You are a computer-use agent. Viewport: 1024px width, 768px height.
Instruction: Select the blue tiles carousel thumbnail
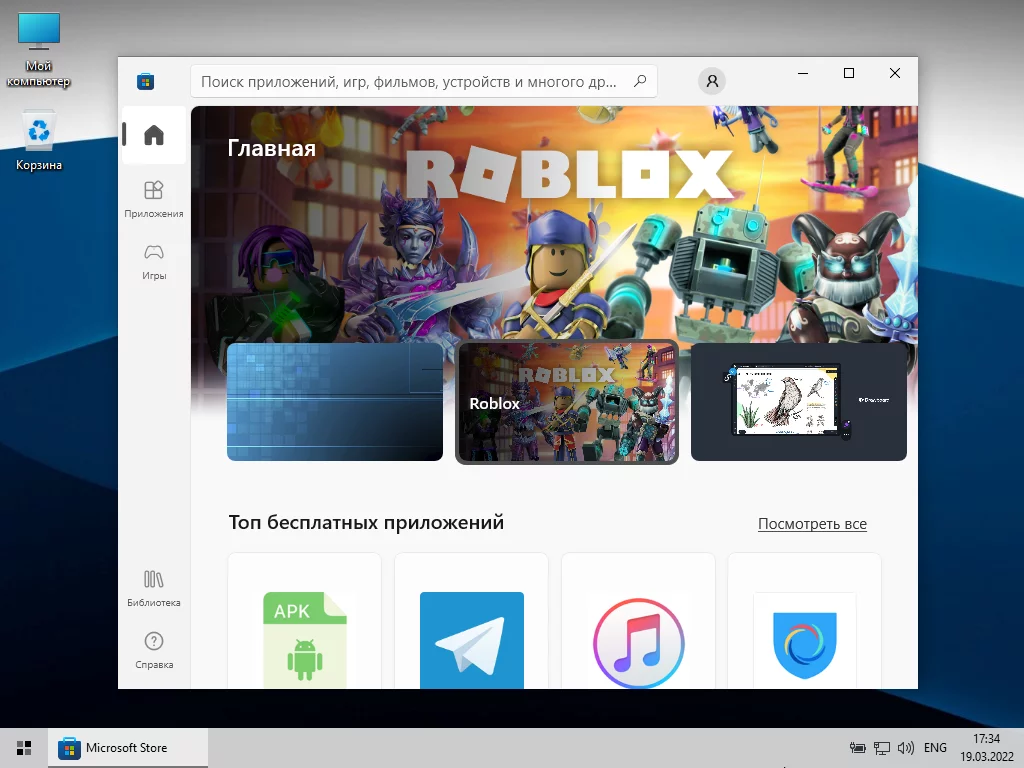(x=335, y=402)
